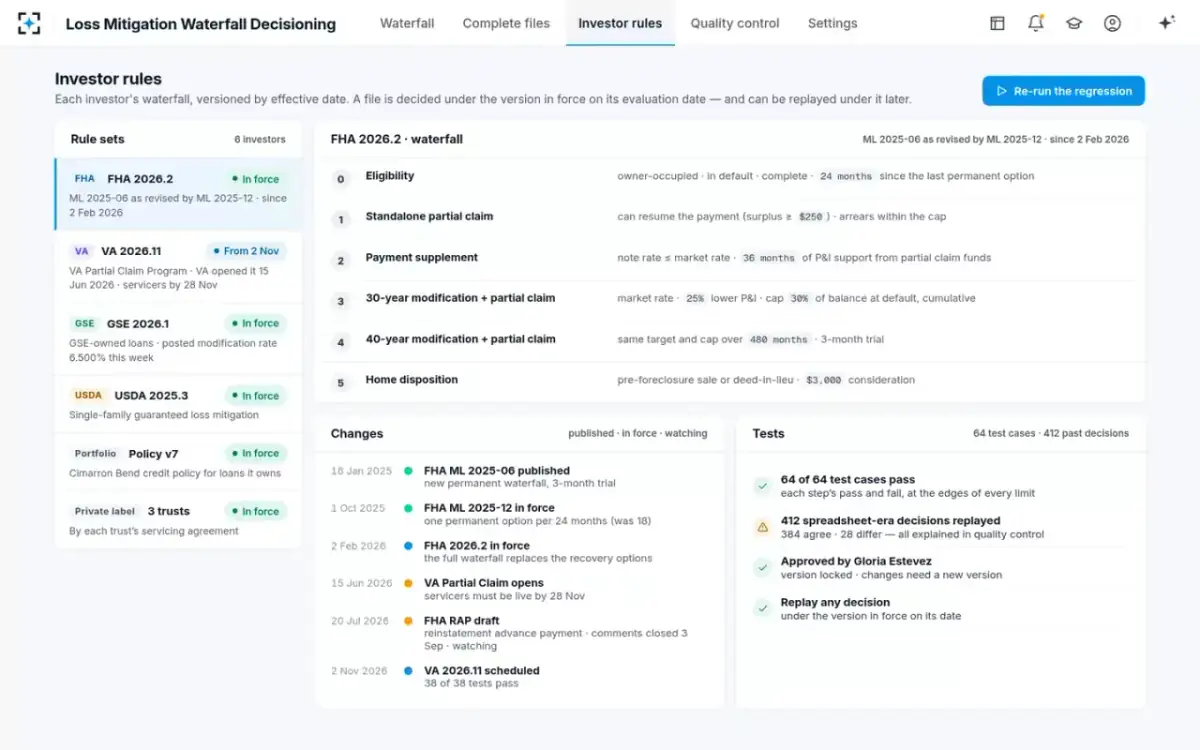Click the 20 Jul 2026 date
Image resolution: width=1200 pixels, height=750 pixels.
click(360, 621)
